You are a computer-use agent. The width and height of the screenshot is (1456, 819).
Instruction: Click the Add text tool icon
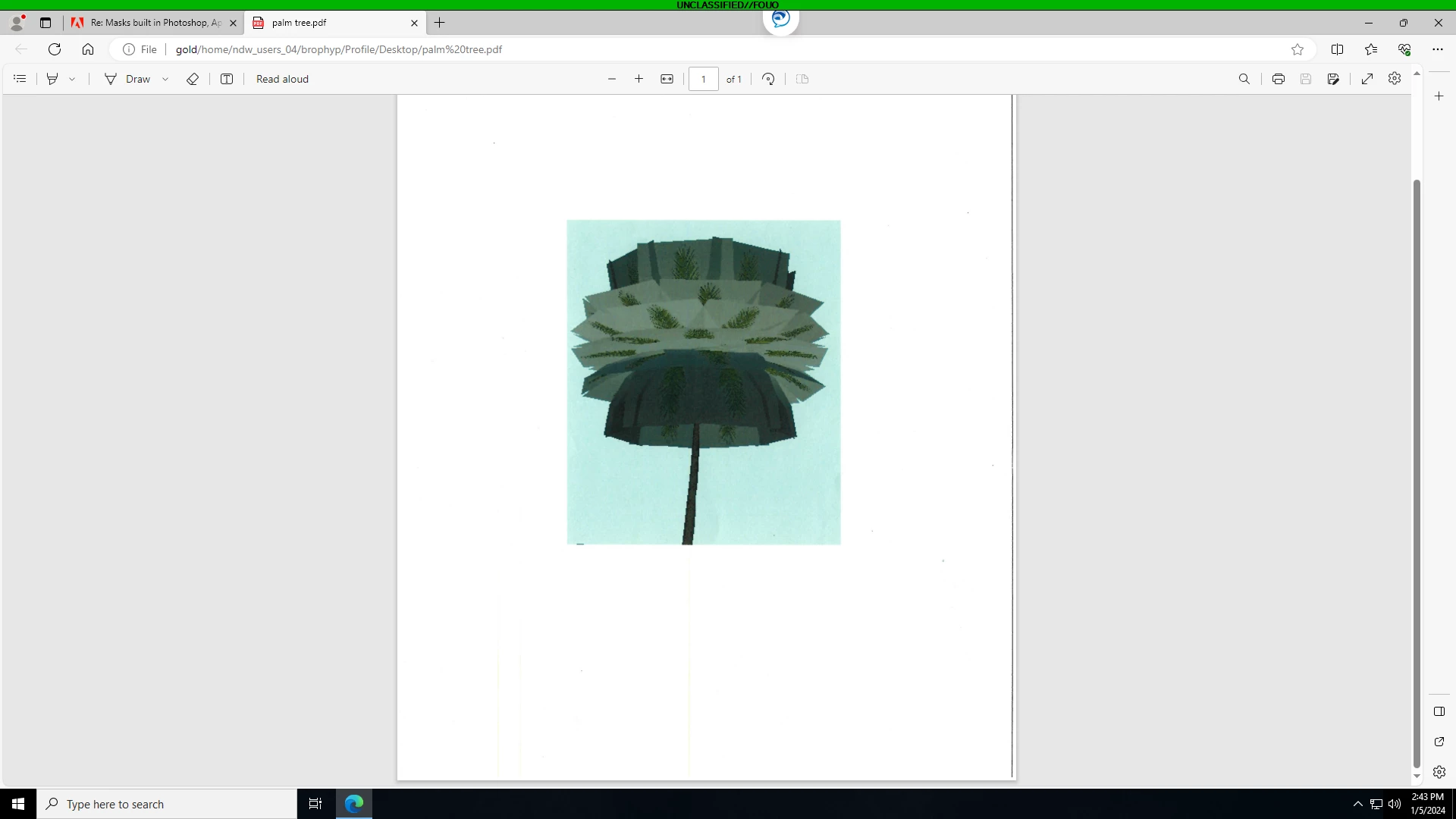(x=227, y=79)
